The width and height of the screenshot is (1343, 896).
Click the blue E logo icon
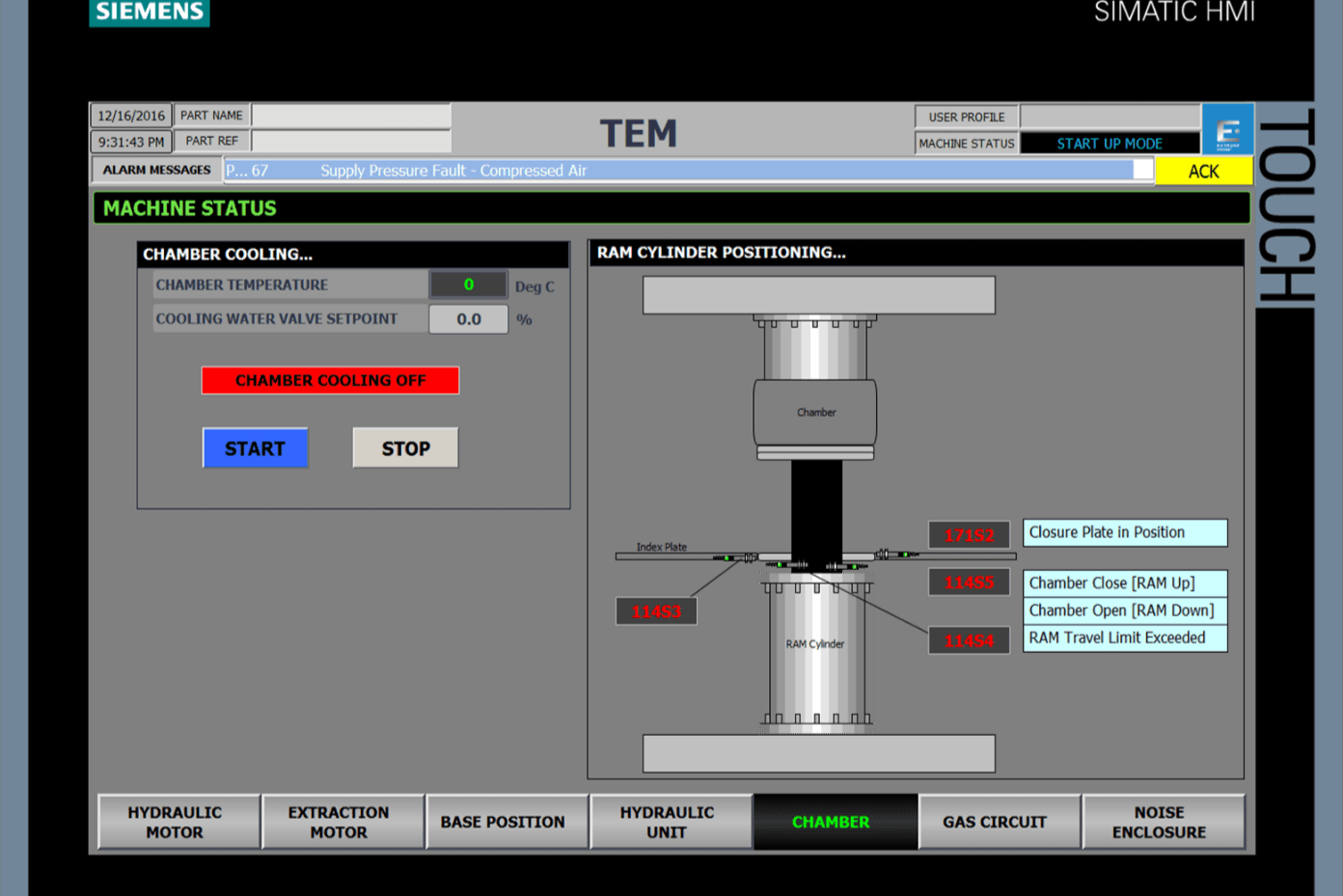coord(1227,130)
